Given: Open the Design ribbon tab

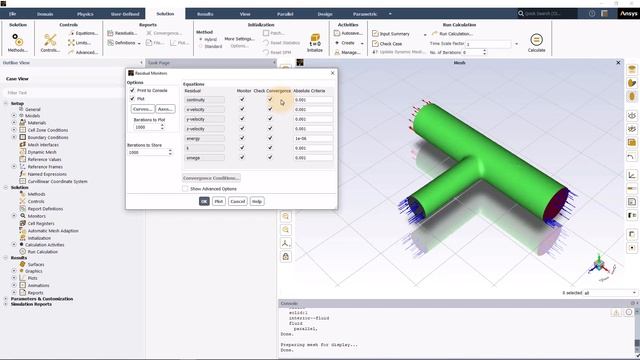Looking at the screenshot, I should (325, 14).
